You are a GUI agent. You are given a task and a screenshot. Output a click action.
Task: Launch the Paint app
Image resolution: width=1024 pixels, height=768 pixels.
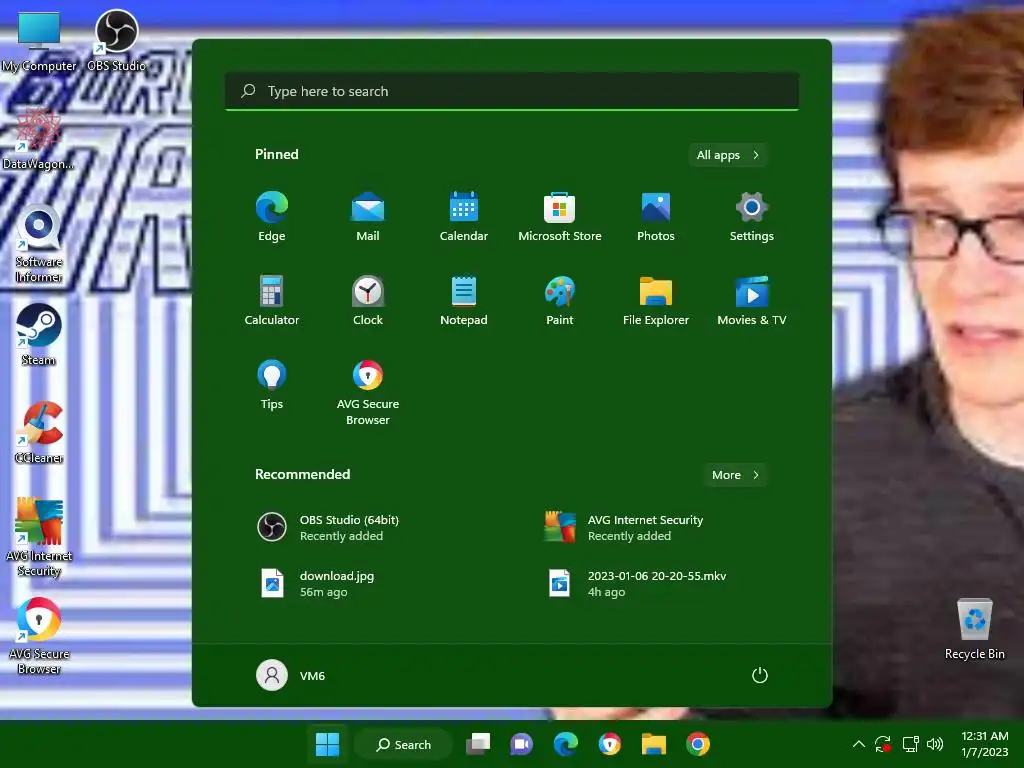point(560,300)
